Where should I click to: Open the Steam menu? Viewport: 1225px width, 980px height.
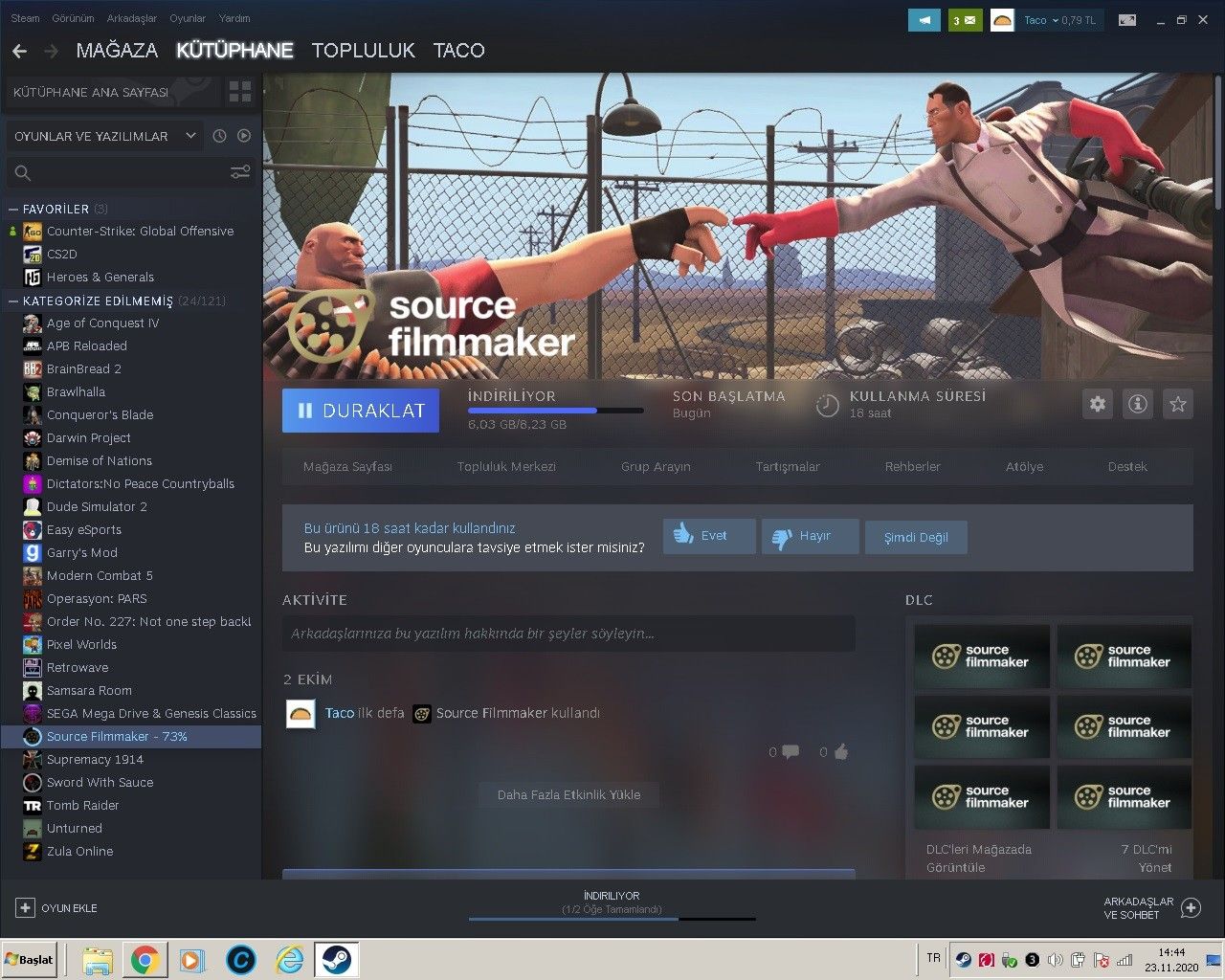point(26,18)
